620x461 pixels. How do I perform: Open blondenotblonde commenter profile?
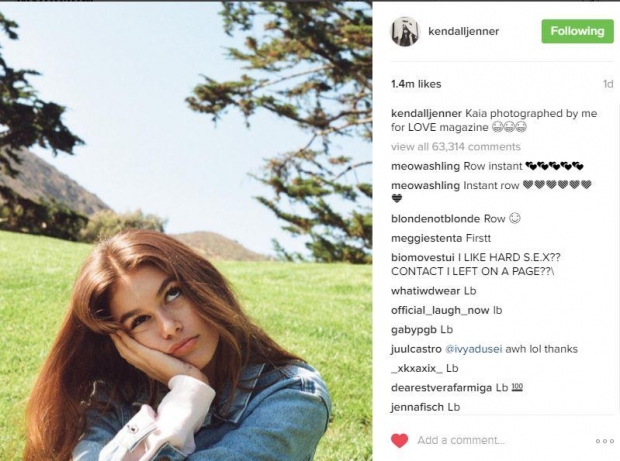point(435,218)
